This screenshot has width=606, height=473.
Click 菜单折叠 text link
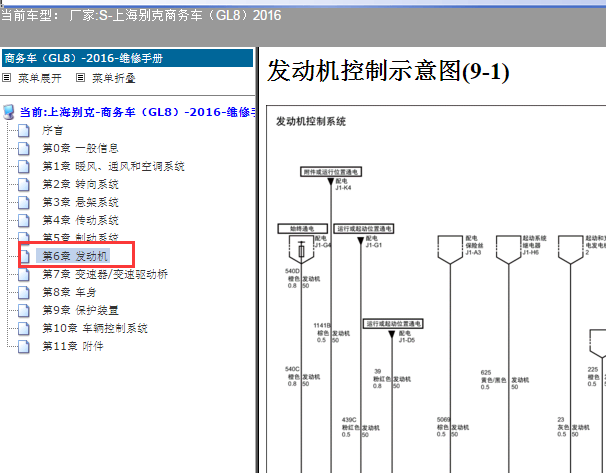[114, 78]
